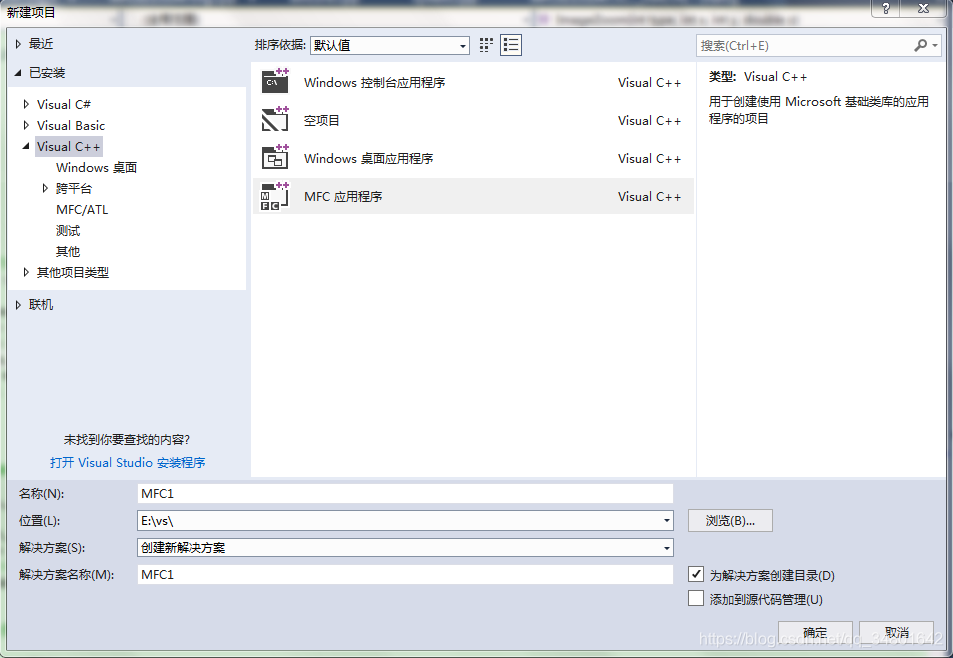The width and height of the screenshot is (953, 658).
Task: Expand the Visual Basic node
Action: click(26, 125)
